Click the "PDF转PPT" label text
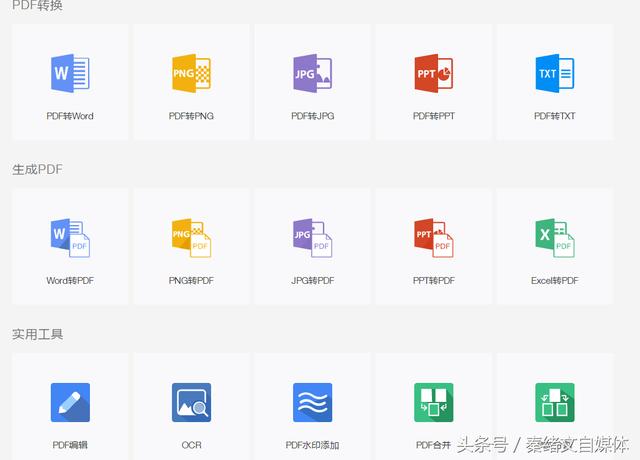The image size is (640, 460). click(434, 116)
